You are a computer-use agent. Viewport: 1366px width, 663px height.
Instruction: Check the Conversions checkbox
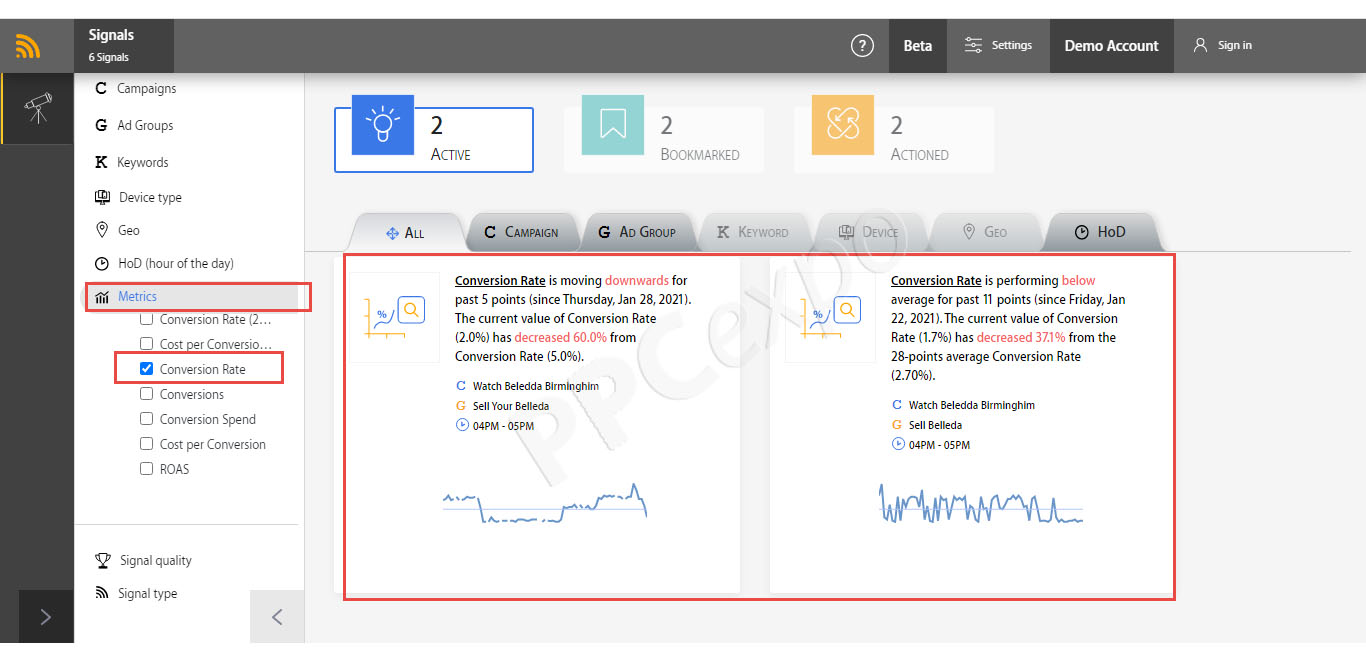[146, 394]
